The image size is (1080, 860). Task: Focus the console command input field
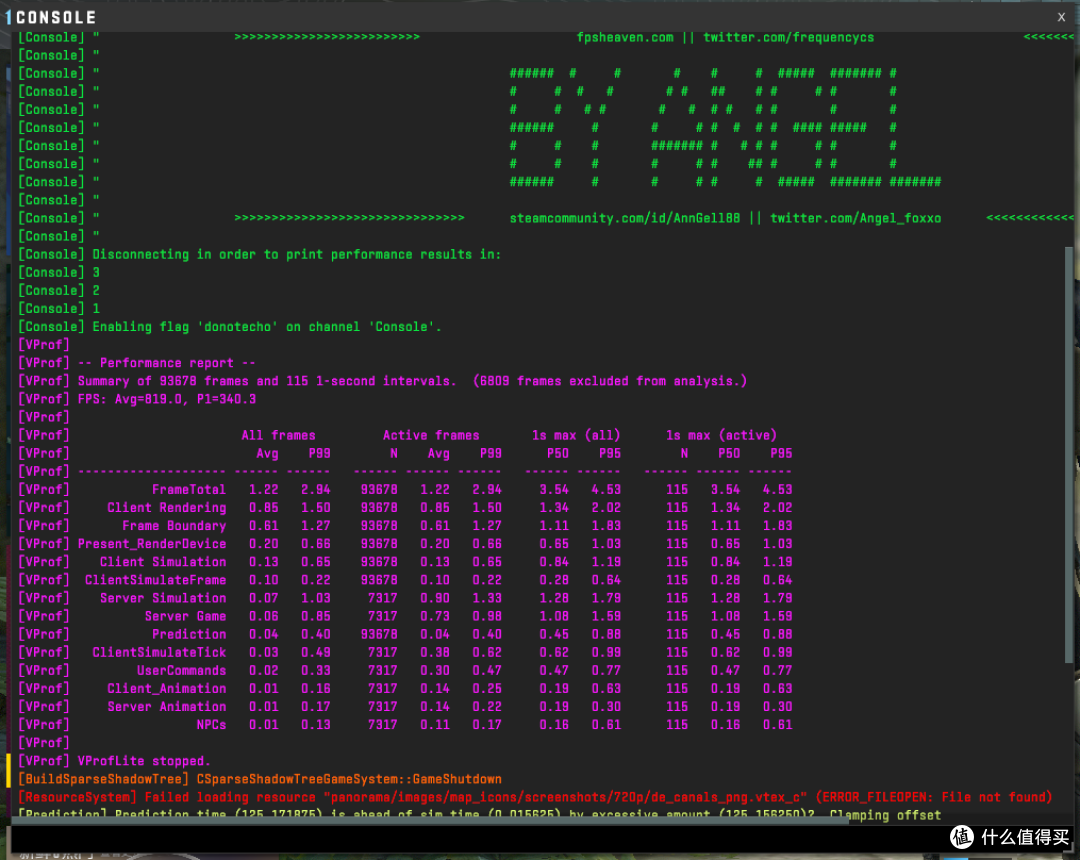tap(475, 838)
